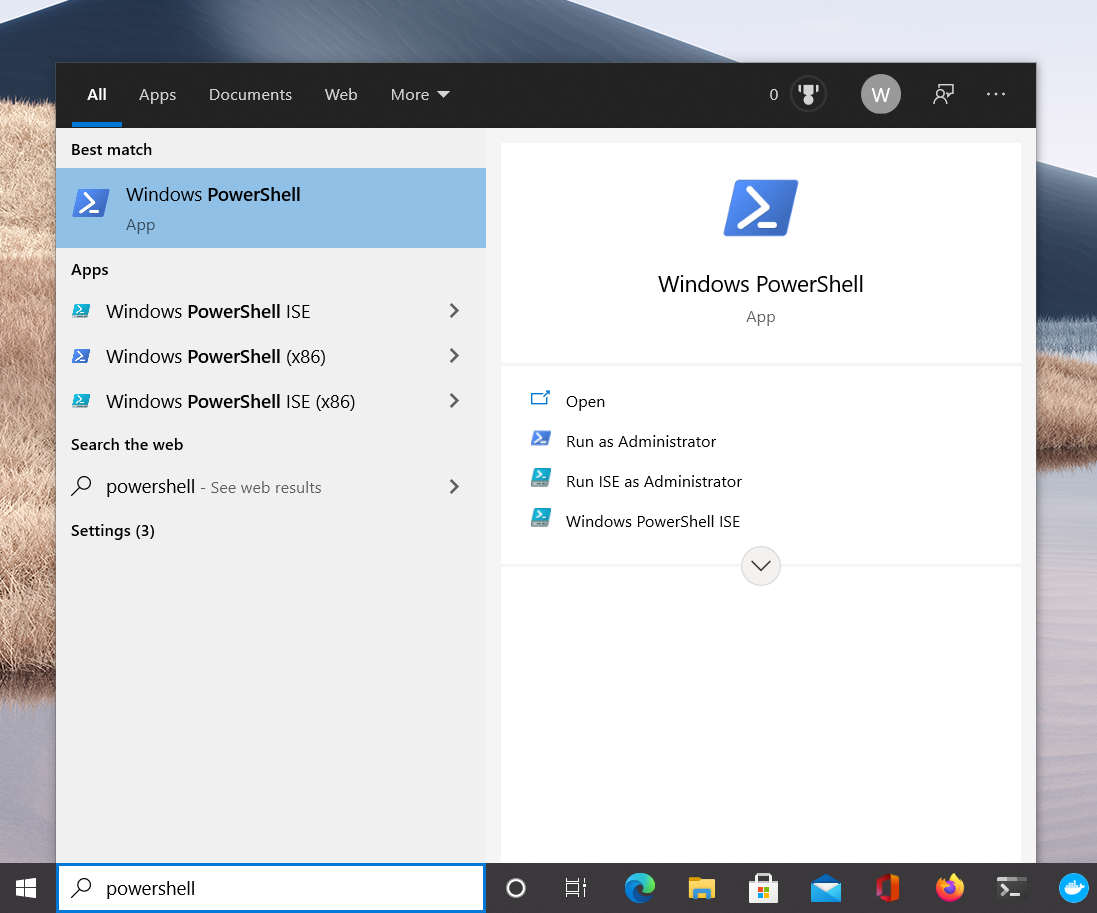1097x913 pixels.
Task: Launch Office from the taskbar
Action: [887, 889]
